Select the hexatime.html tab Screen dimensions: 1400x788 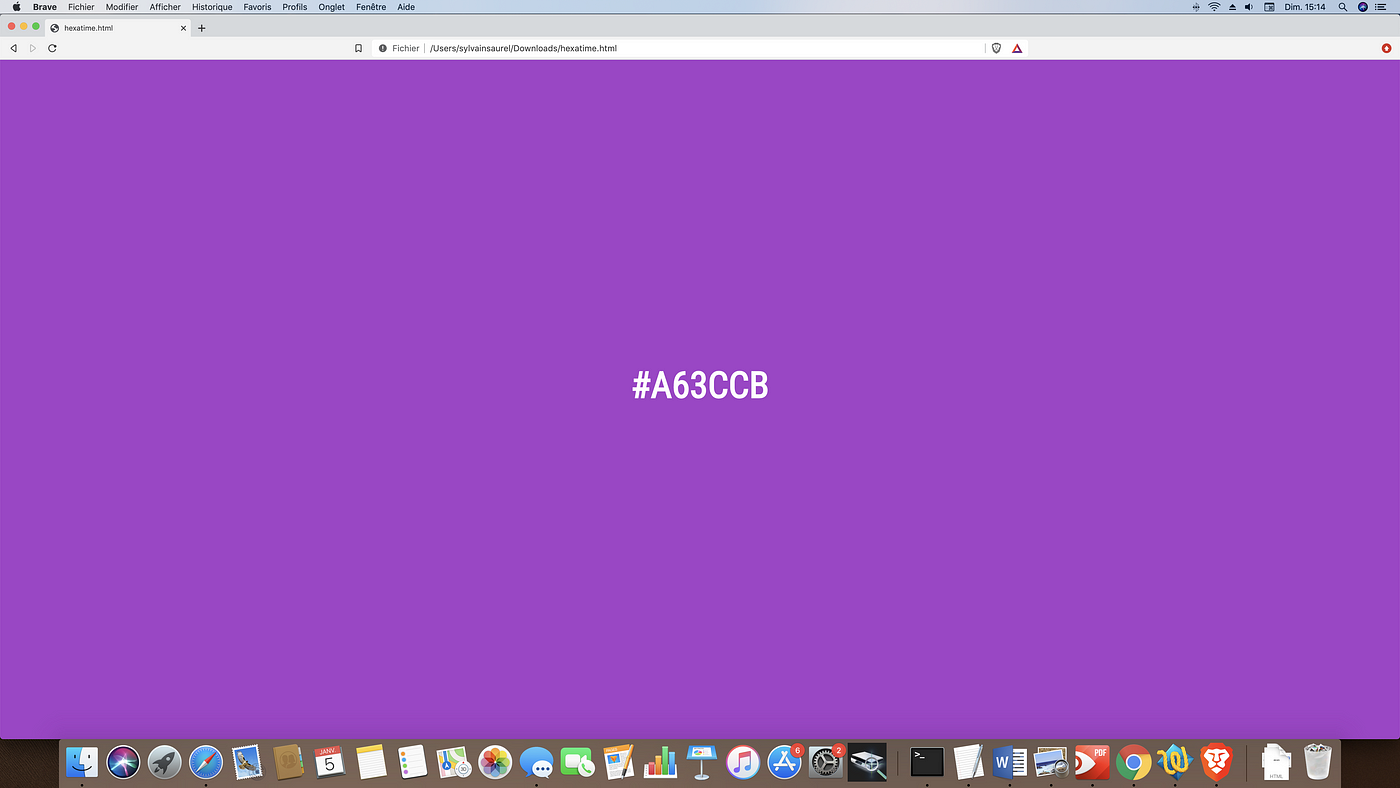118,28
